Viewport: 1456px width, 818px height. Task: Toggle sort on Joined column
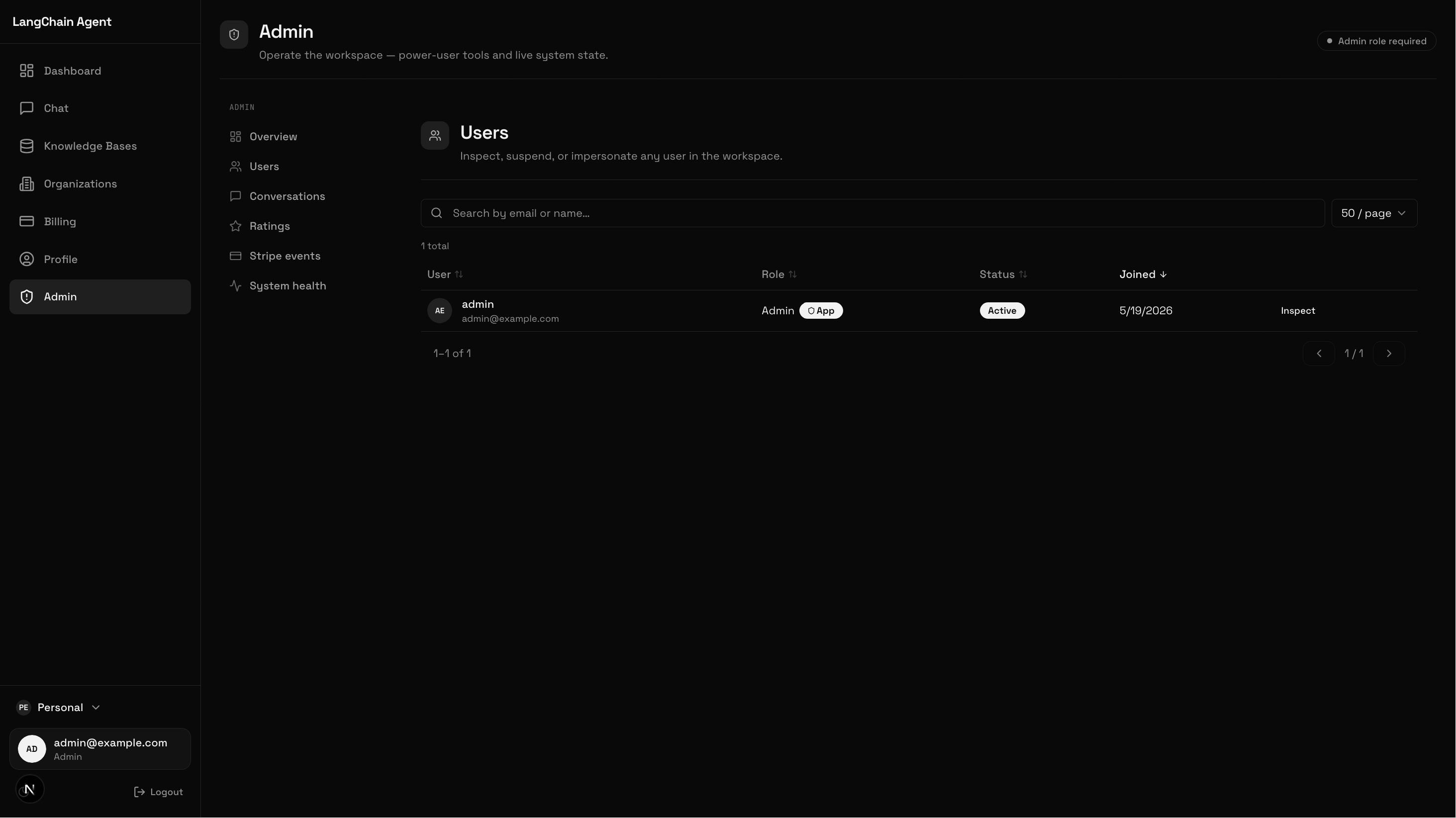point(1143,274)
